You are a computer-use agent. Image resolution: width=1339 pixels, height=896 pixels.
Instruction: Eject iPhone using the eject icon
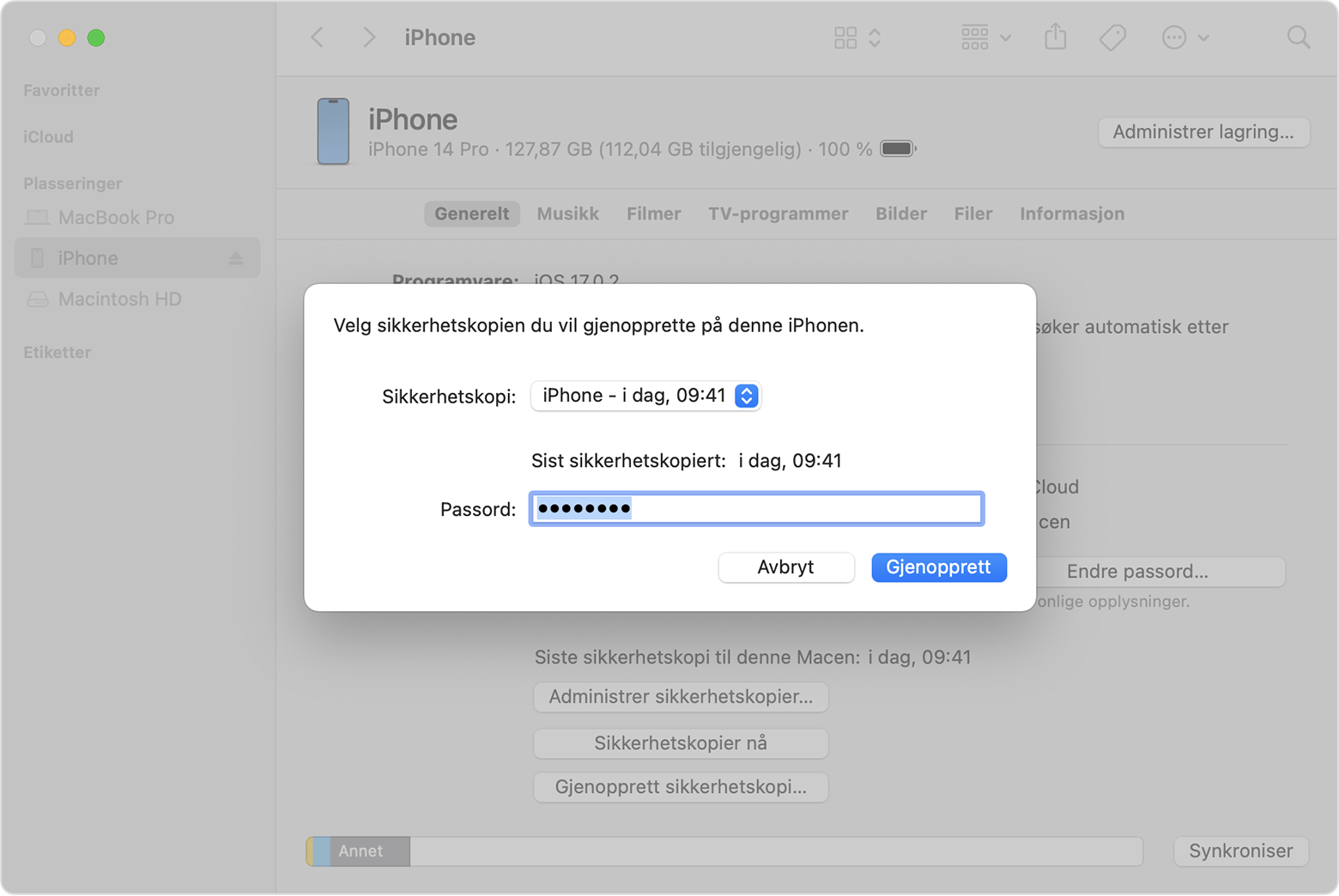coord(236,258)
